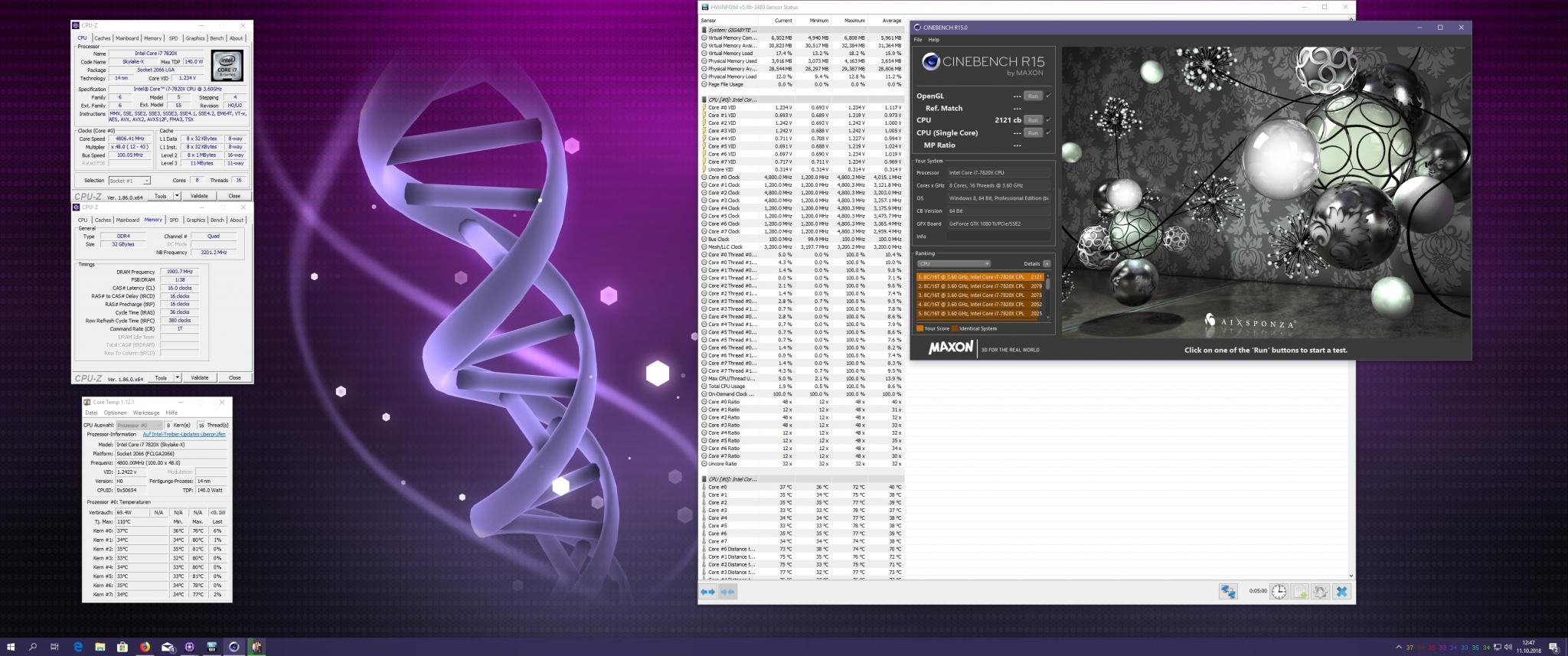Click the network remote sensors icon in HWiNFO

(1228, 592)
